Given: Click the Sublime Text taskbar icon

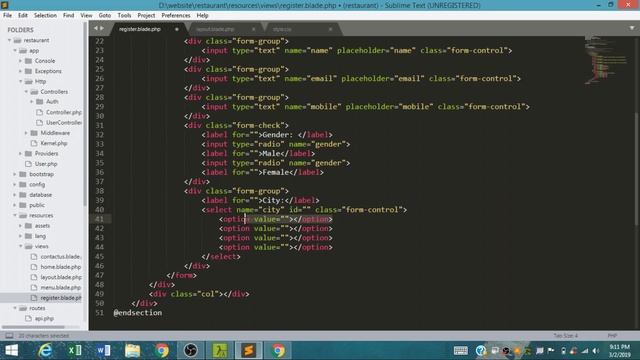Looking at the screenshot, I should click(249, 350).
